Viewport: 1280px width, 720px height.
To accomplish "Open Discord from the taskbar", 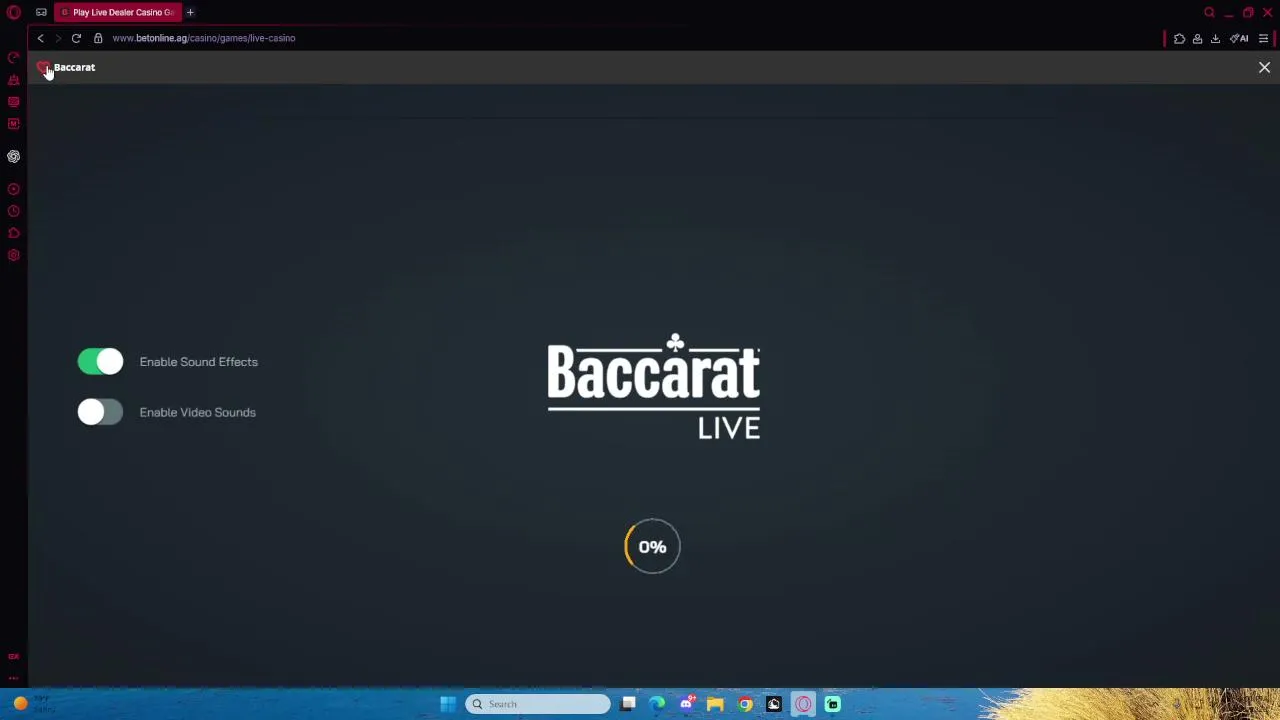I will 686,704.
